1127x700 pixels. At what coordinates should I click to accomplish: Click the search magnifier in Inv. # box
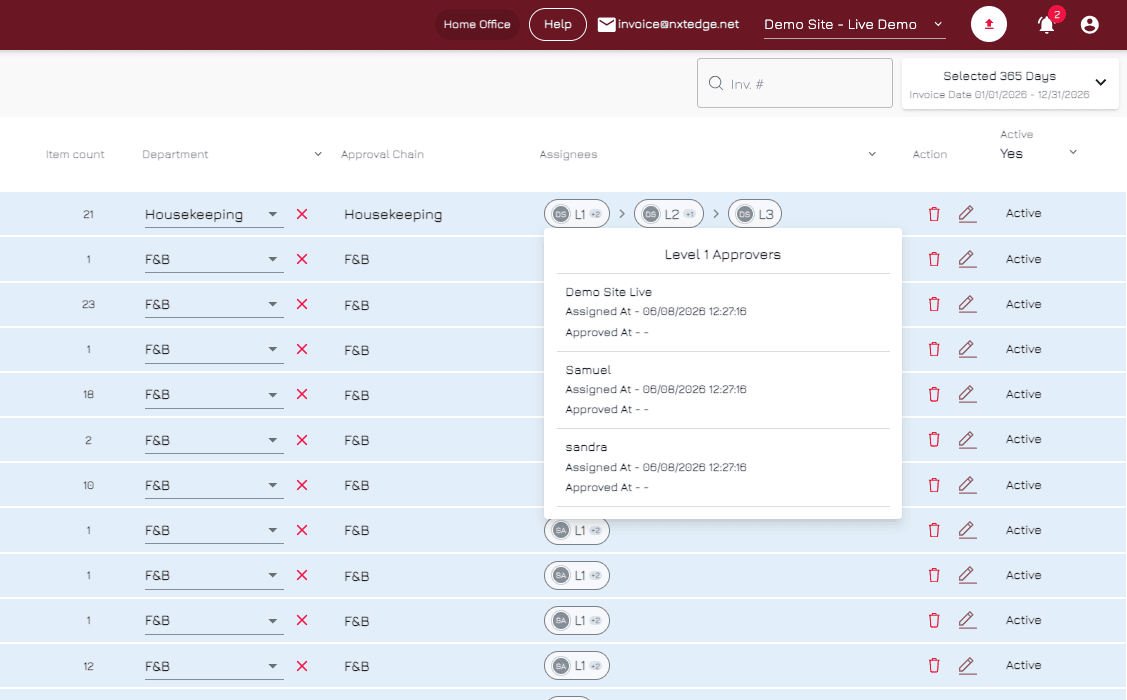point(716,83)
